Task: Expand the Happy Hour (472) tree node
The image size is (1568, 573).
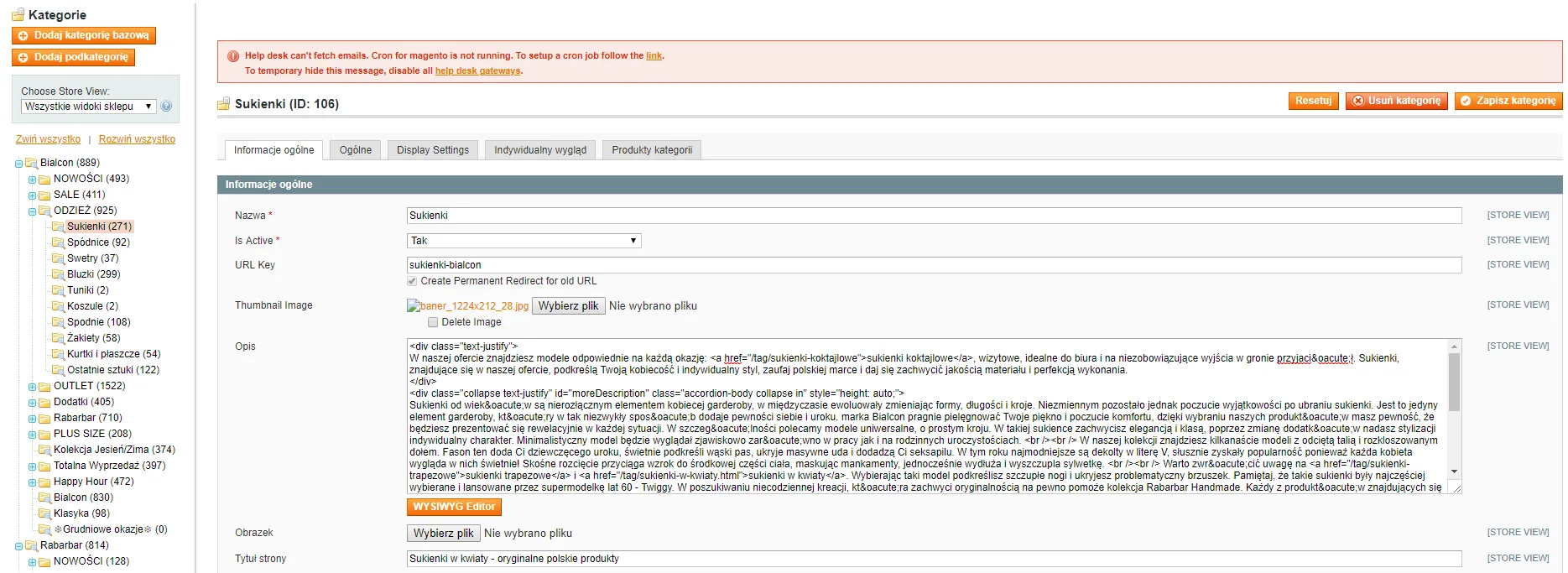Action: click(x=32, y=482)
